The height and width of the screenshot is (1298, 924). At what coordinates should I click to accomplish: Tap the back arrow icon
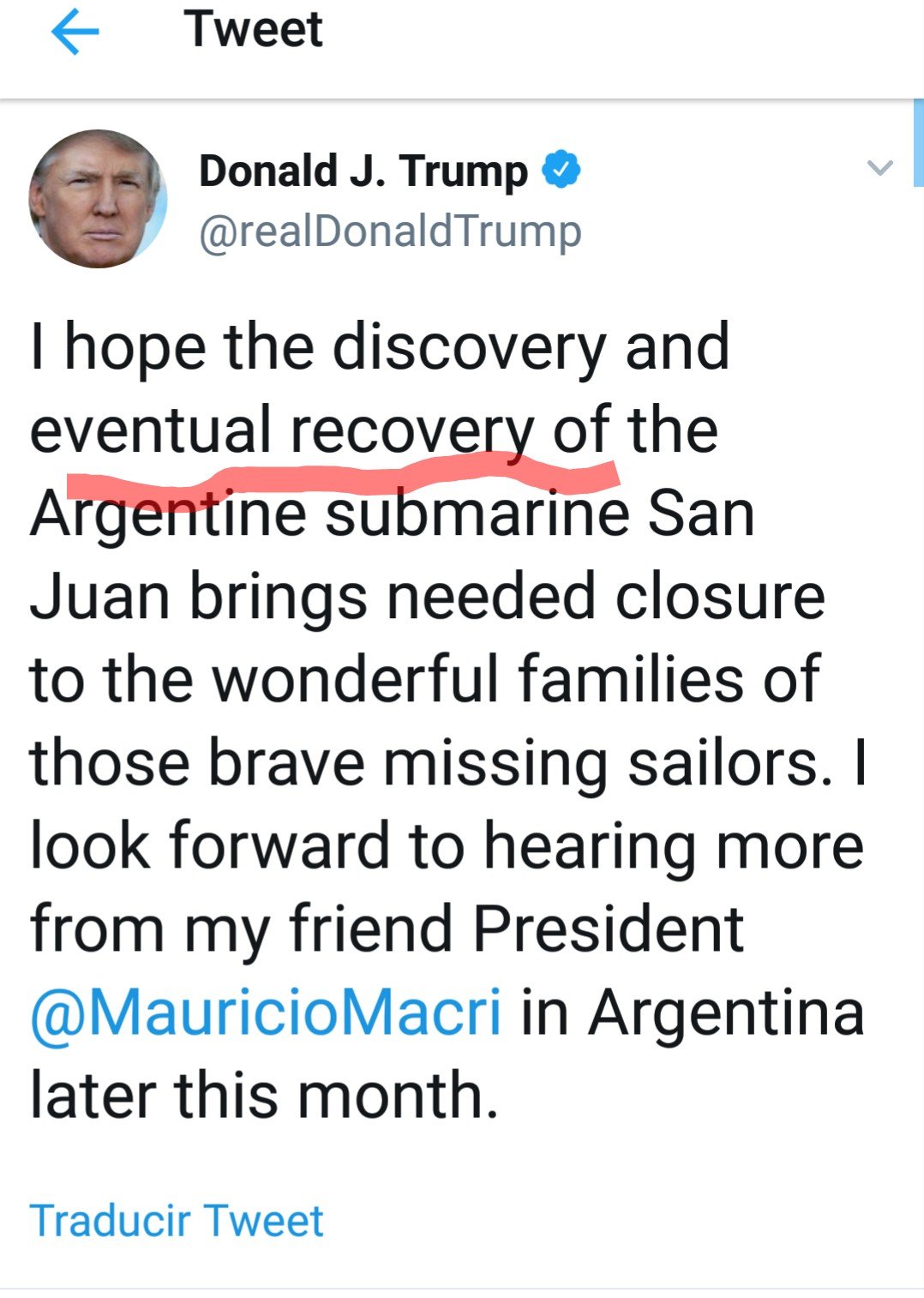click(x=75, y=32)
